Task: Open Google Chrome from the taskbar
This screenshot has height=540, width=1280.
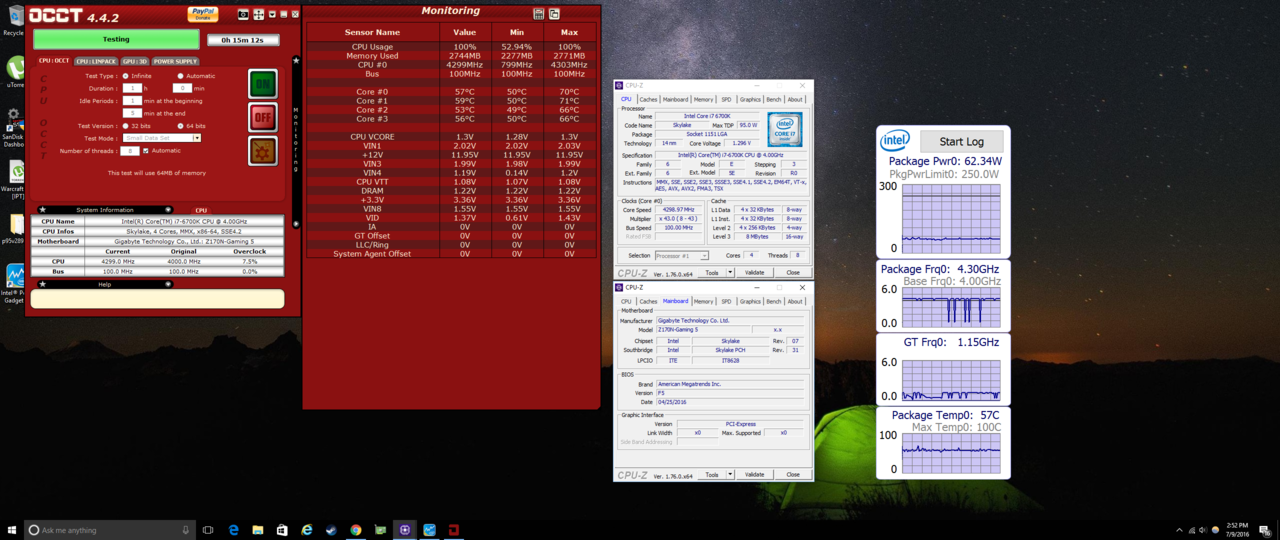Action: coord(356,530)
